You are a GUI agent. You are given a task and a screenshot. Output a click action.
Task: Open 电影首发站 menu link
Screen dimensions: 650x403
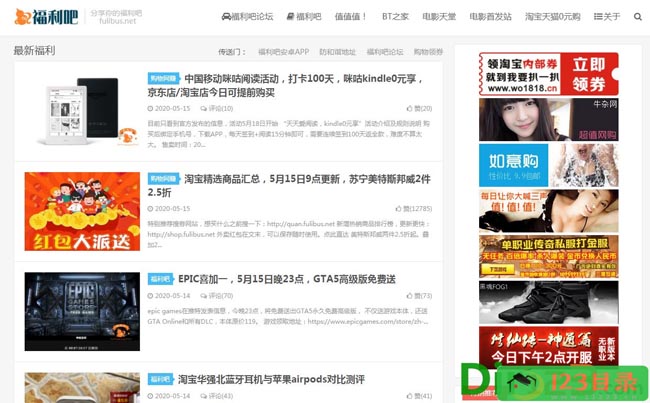(490, 17)
